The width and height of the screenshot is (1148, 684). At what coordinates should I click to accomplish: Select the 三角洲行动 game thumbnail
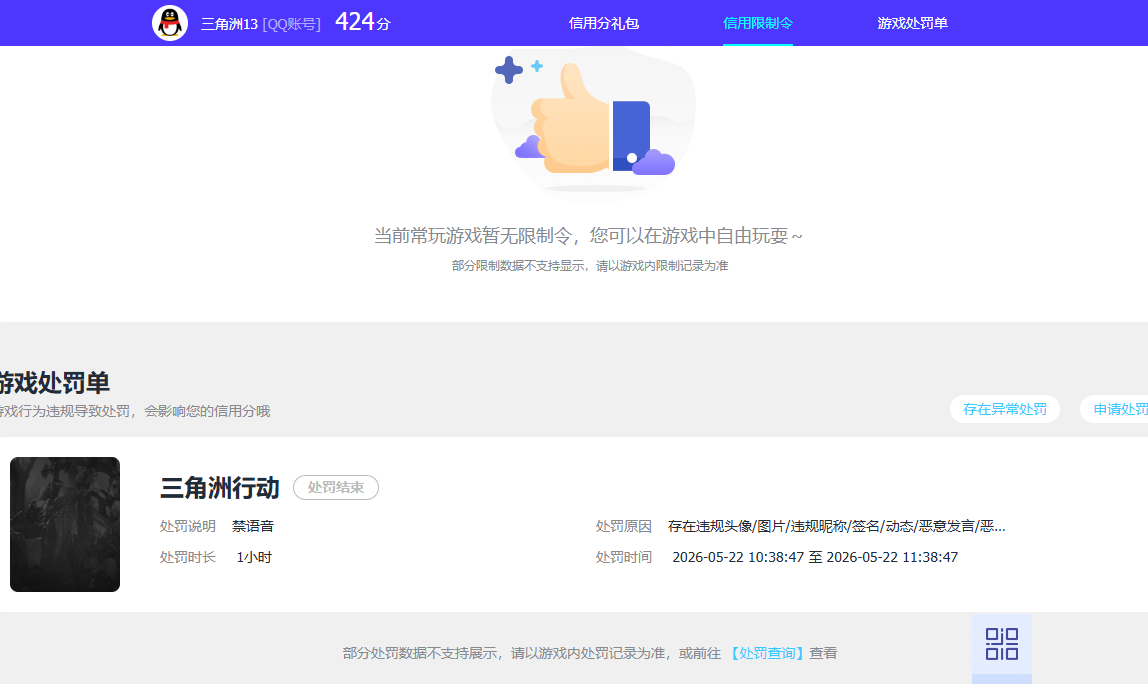point(65,524)
